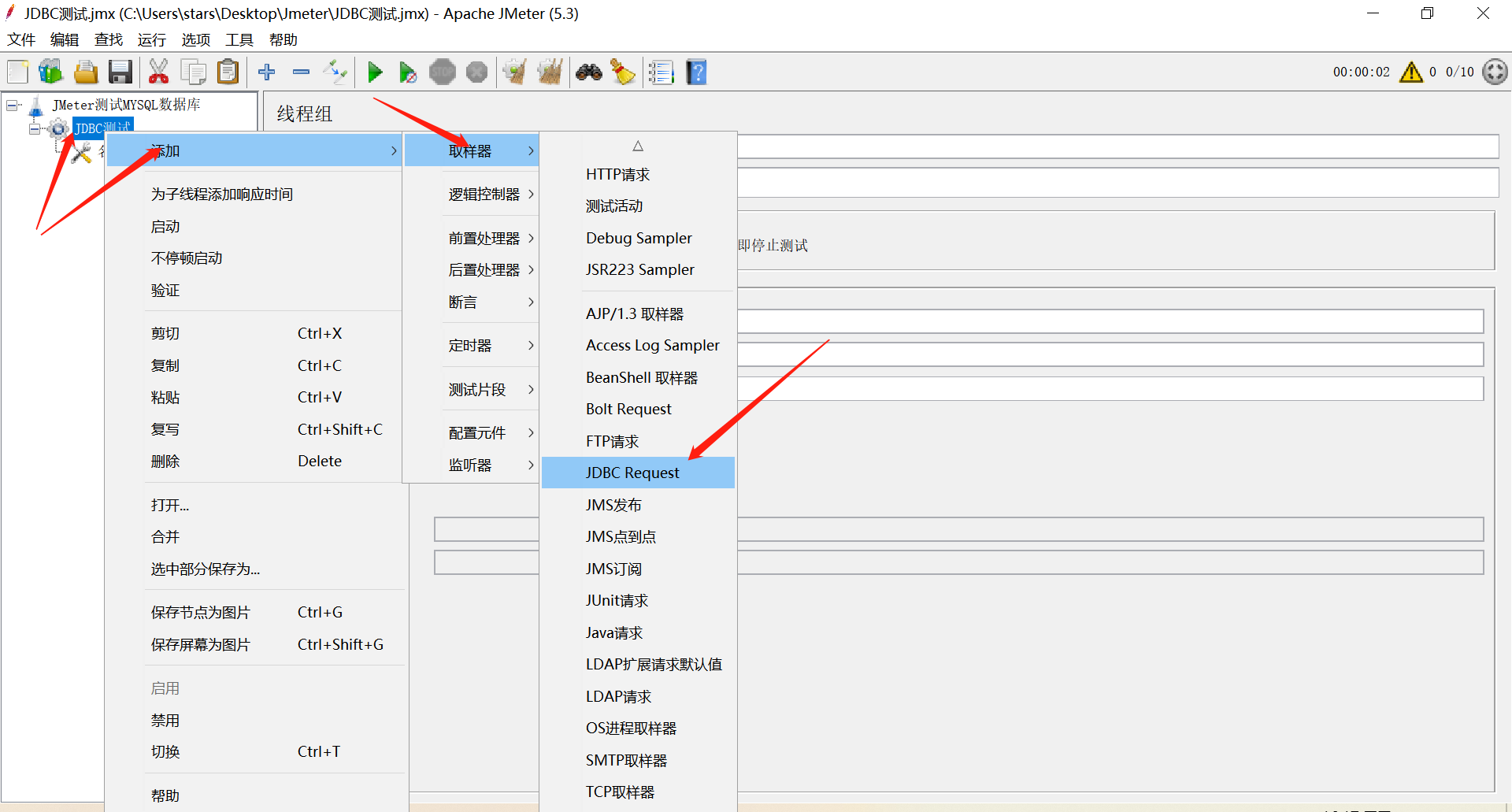Screen dimensions: 1512x812
Task: Open the 监听器 submenu
Action: [x=471, y=465]
